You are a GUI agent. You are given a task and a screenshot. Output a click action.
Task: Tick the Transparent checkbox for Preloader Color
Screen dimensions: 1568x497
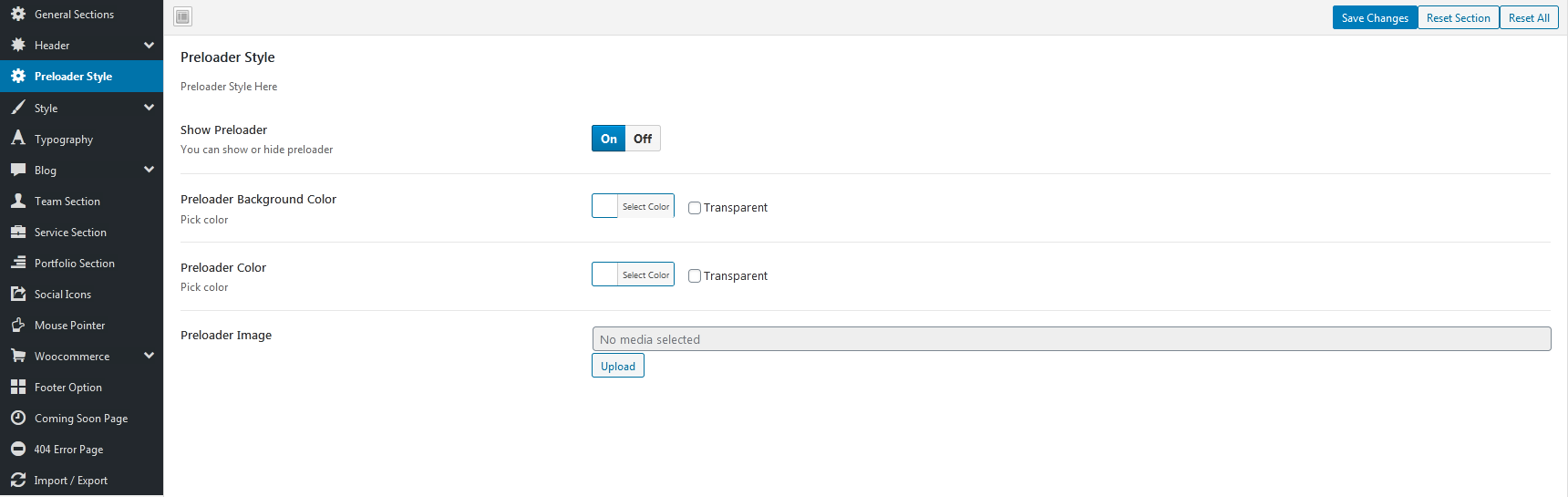[695, 276]
